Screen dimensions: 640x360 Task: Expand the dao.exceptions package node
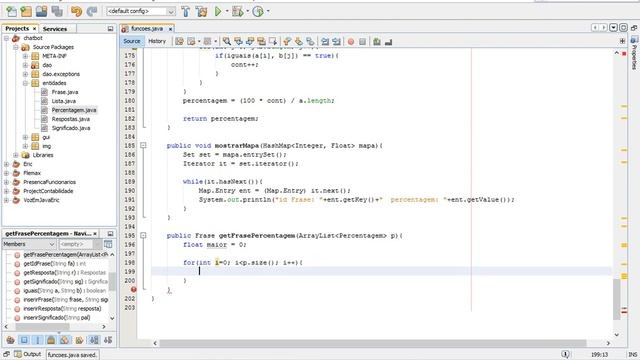(25, 74)
